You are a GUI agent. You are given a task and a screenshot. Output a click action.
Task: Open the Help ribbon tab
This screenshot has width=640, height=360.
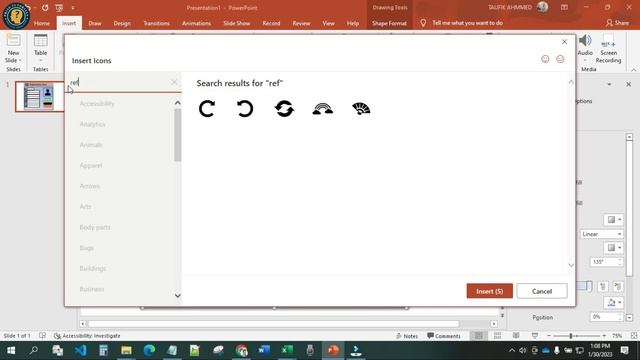point(353,23)
